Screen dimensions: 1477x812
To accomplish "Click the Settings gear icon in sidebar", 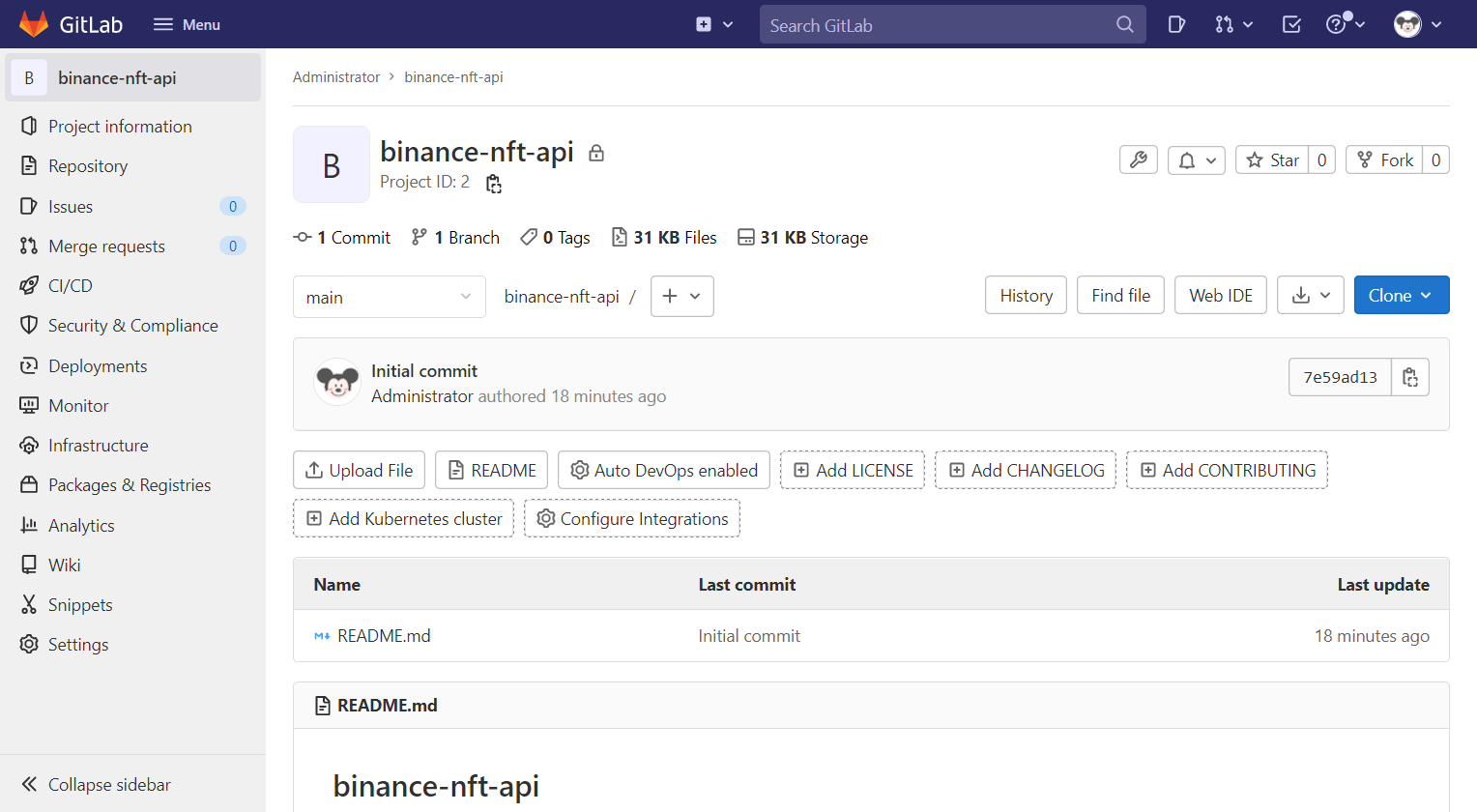I will (29, 645).
